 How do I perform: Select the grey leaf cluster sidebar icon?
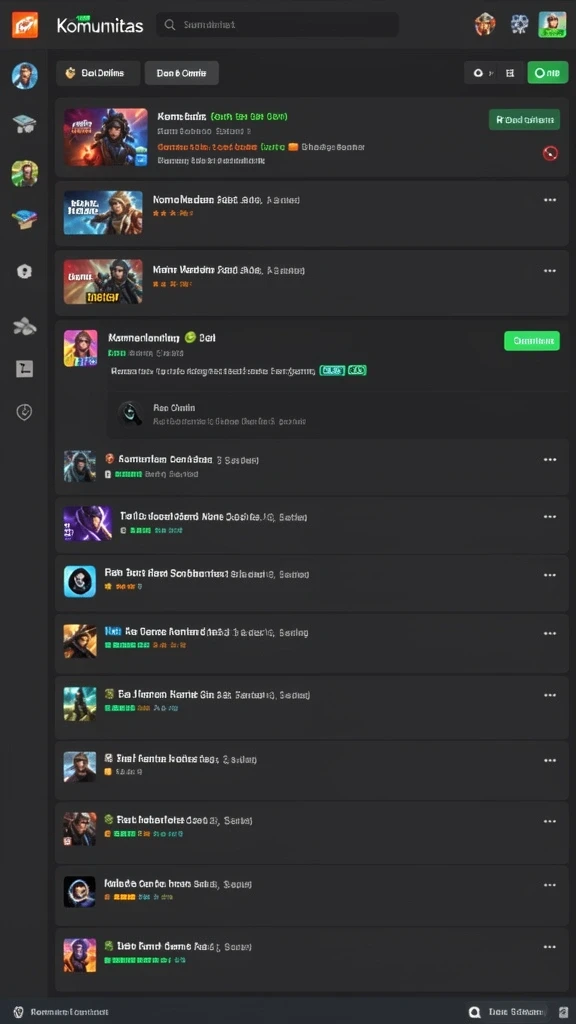click(24, 325)
